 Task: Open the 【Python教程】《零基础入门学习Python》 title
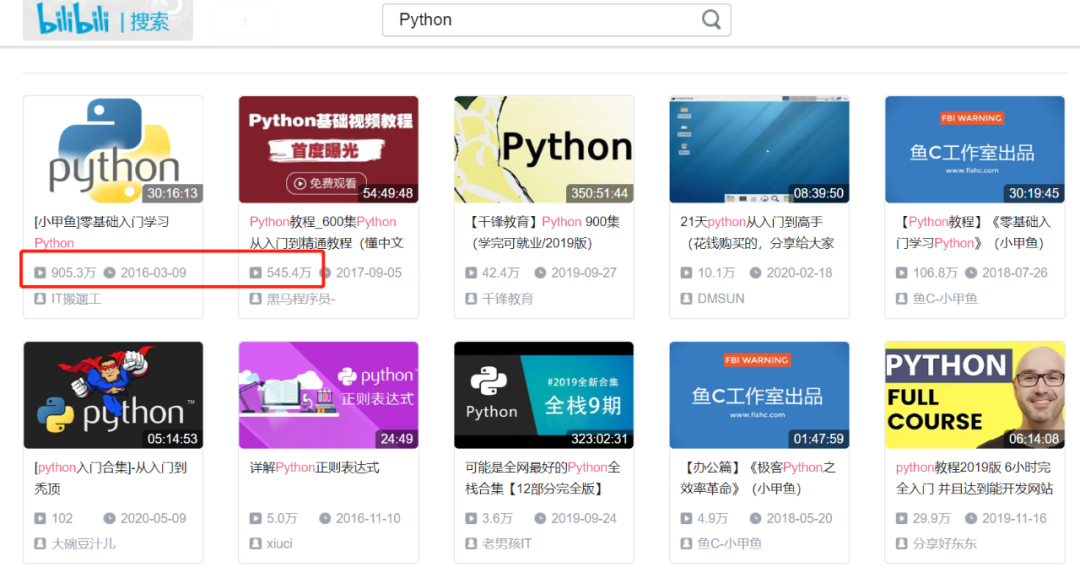(973, 232)
